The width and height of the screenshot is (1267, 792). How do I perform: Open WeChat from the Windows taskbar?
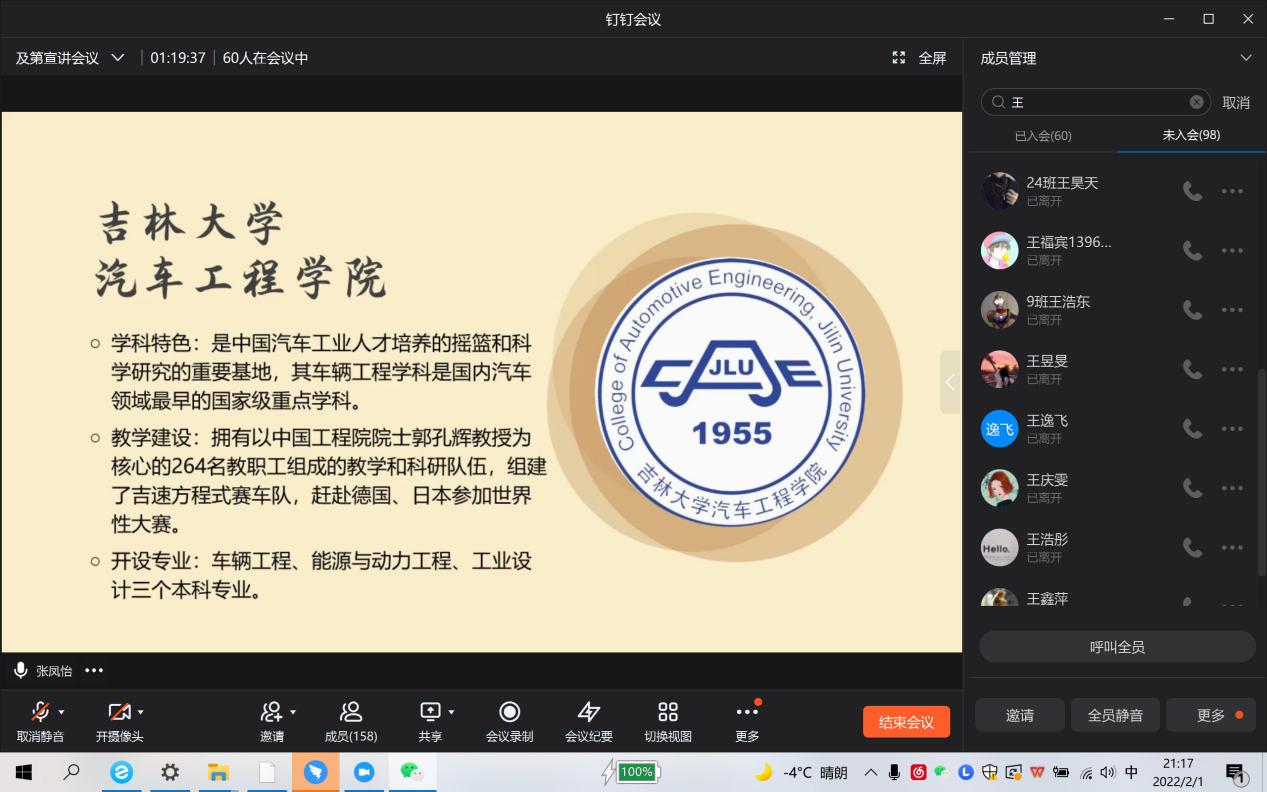(412, 772)
